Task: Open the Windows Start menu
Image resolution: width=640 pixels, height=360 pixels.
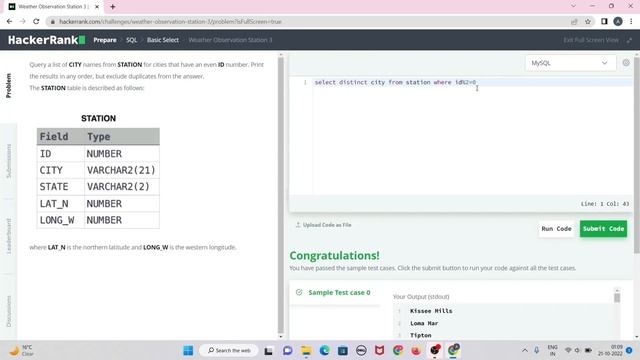Action: [188, 350]
